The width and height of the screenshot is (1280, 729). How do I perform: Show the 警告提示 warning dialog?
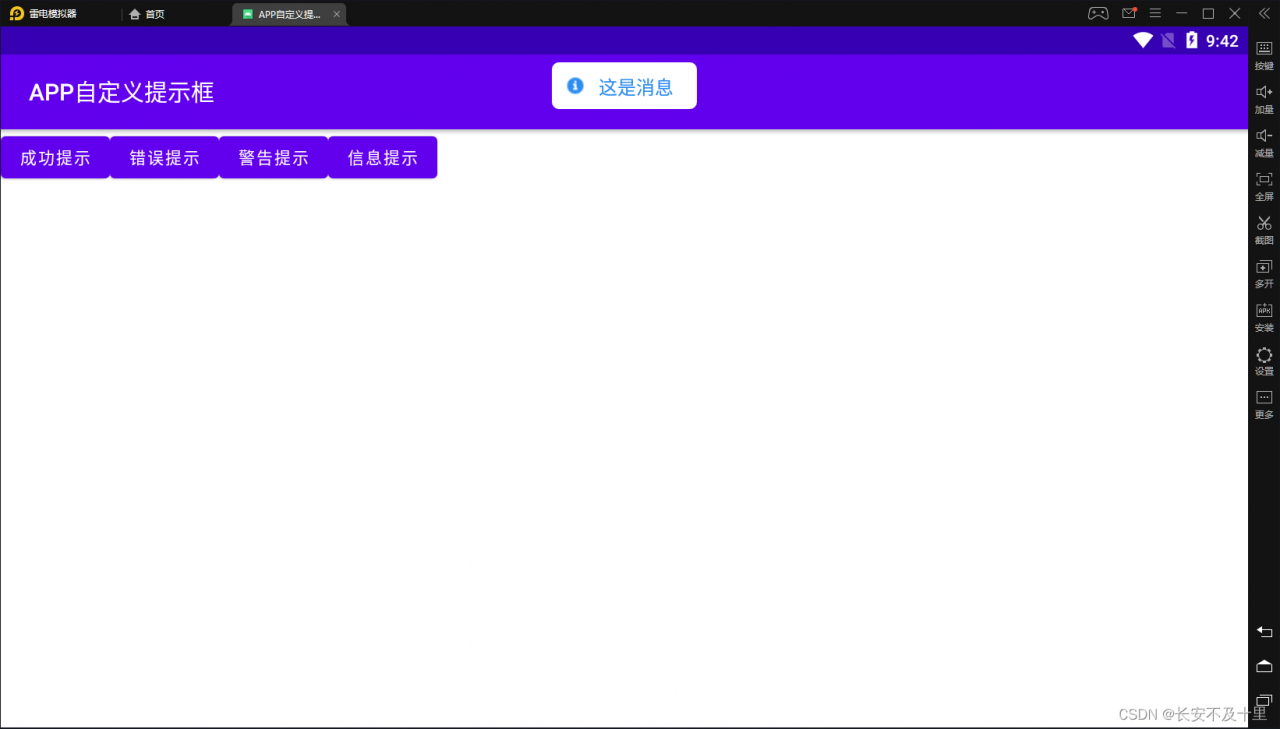click(273, 157)
